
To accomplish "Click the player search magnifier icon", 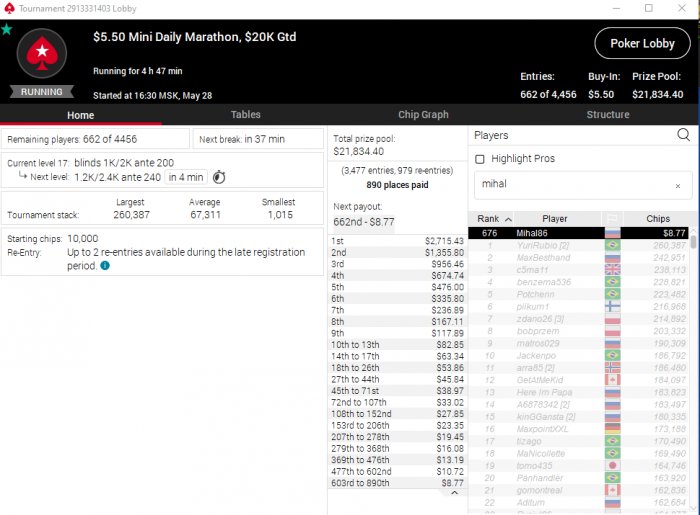I will [683, 134].
